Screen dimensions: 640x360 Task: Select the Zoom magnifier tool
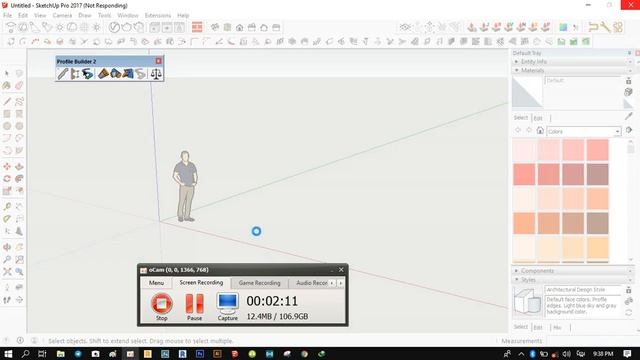click(x=7, y=259)
